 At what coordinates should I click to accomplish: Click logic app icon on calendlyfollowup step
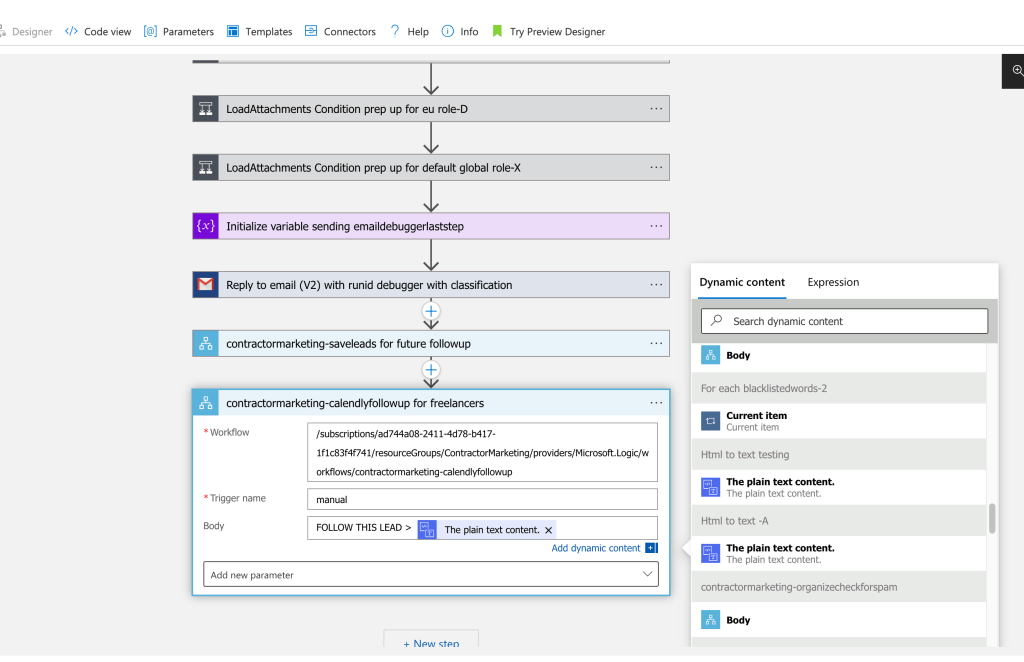[206, 403]
